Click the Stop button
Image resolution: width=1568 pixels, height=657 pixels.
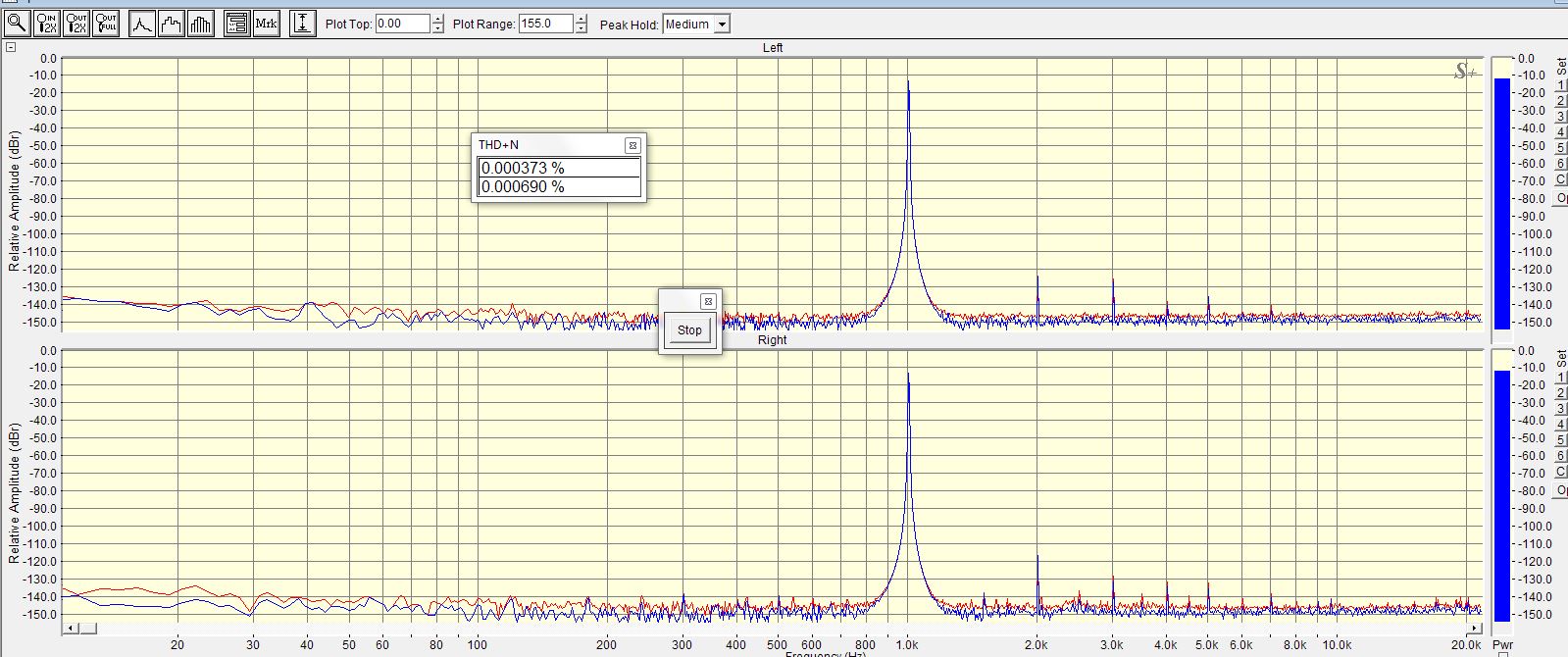[x=689, y=330]
